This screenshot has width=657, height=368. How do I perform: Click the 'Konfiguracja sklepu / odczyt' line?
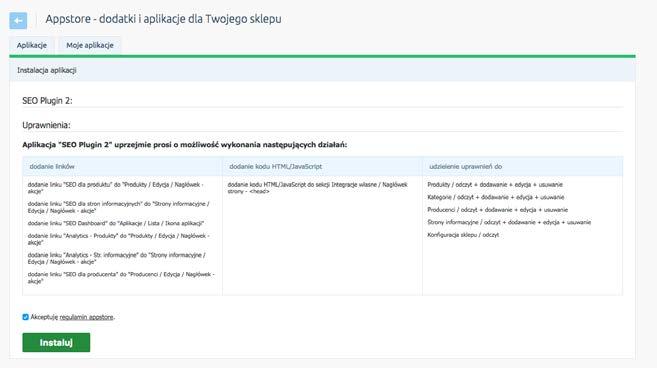click(x=463, y=235)
